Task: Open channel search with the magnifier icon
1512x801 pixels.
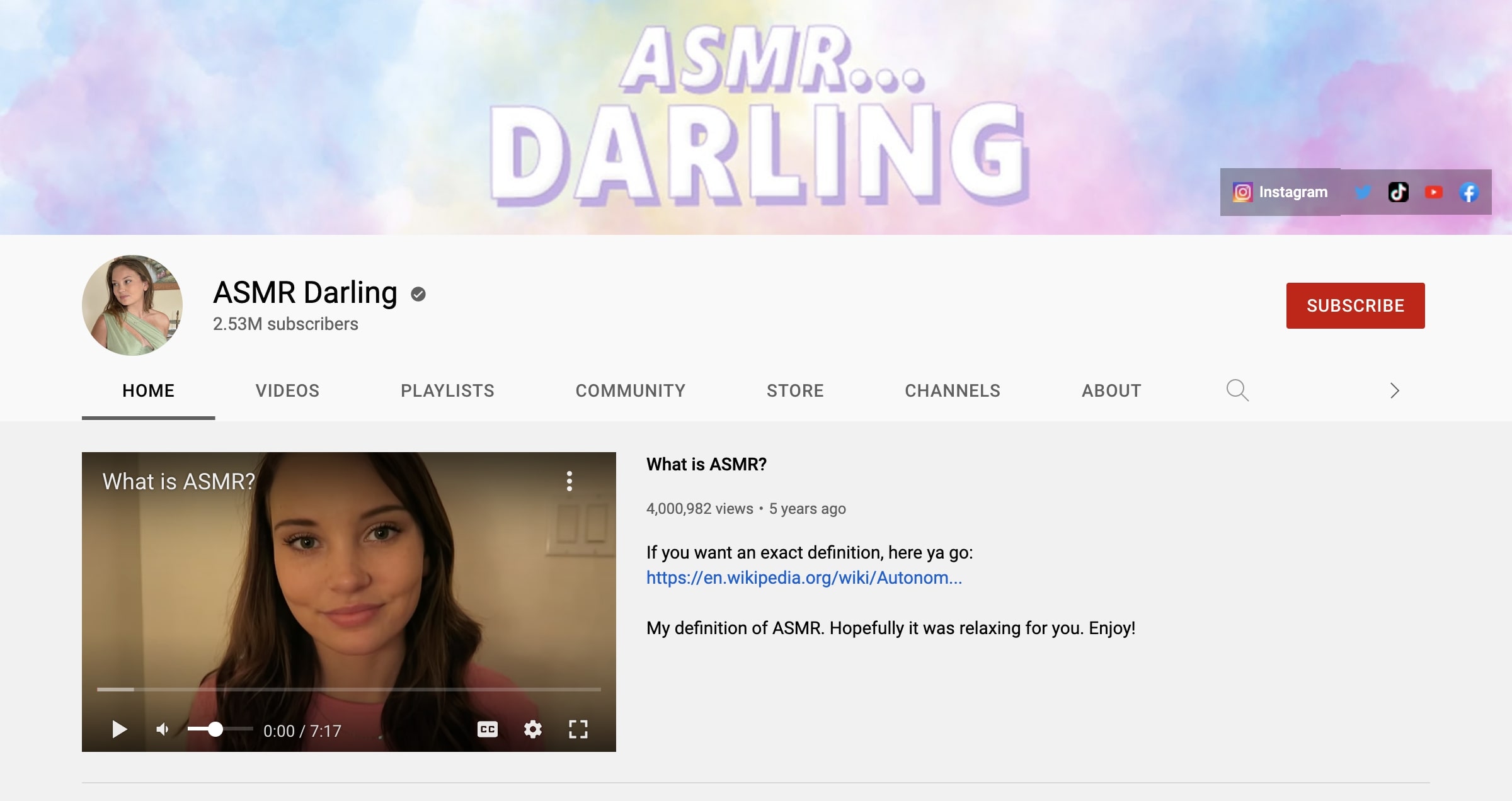Action: pyautogui.click(x=1237, y=390)
